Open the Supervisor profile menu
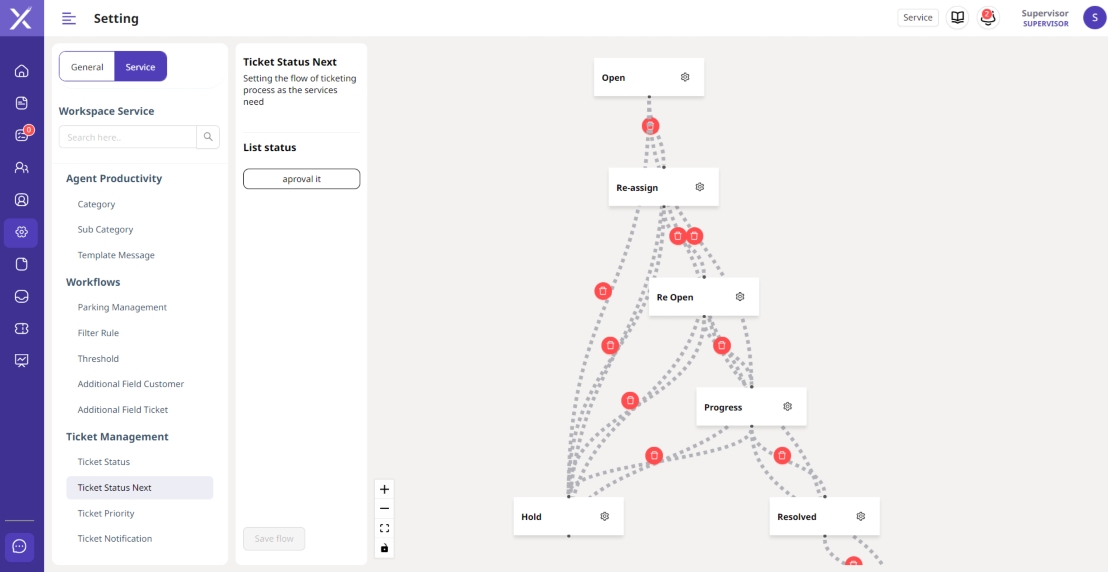This screenshot has width=1108, height=572. tap(1095, 18)
